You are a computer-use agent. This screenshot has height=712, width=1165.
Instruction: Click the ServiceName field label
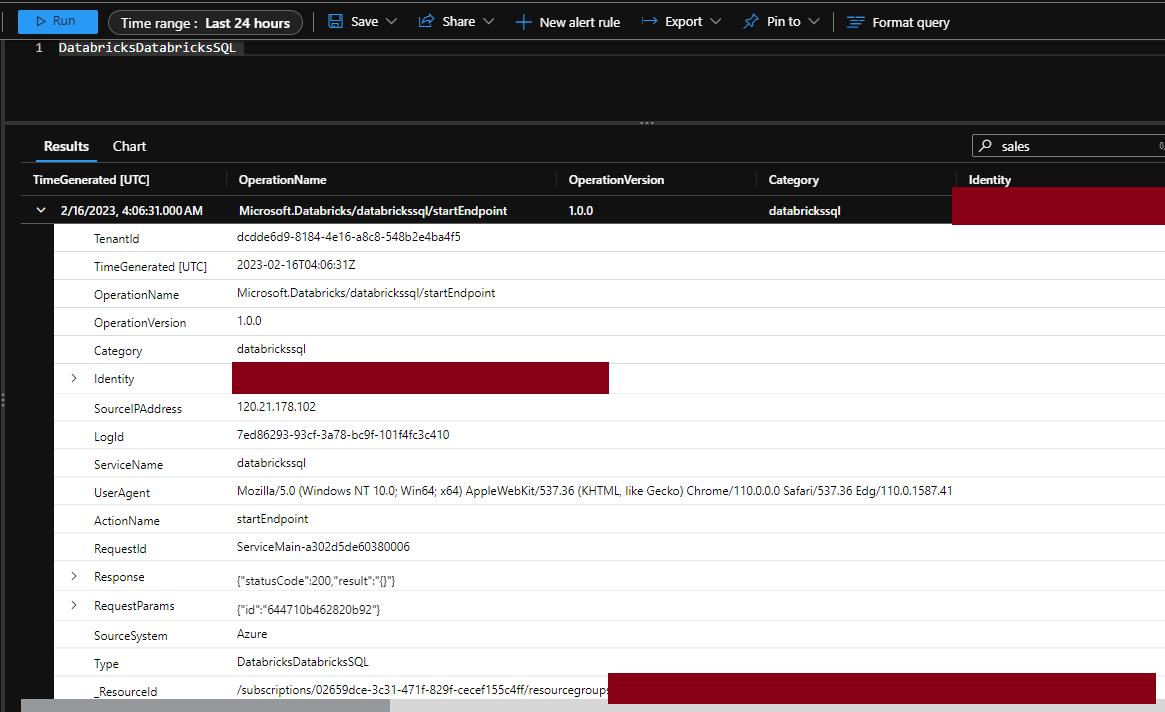[129, 465]
